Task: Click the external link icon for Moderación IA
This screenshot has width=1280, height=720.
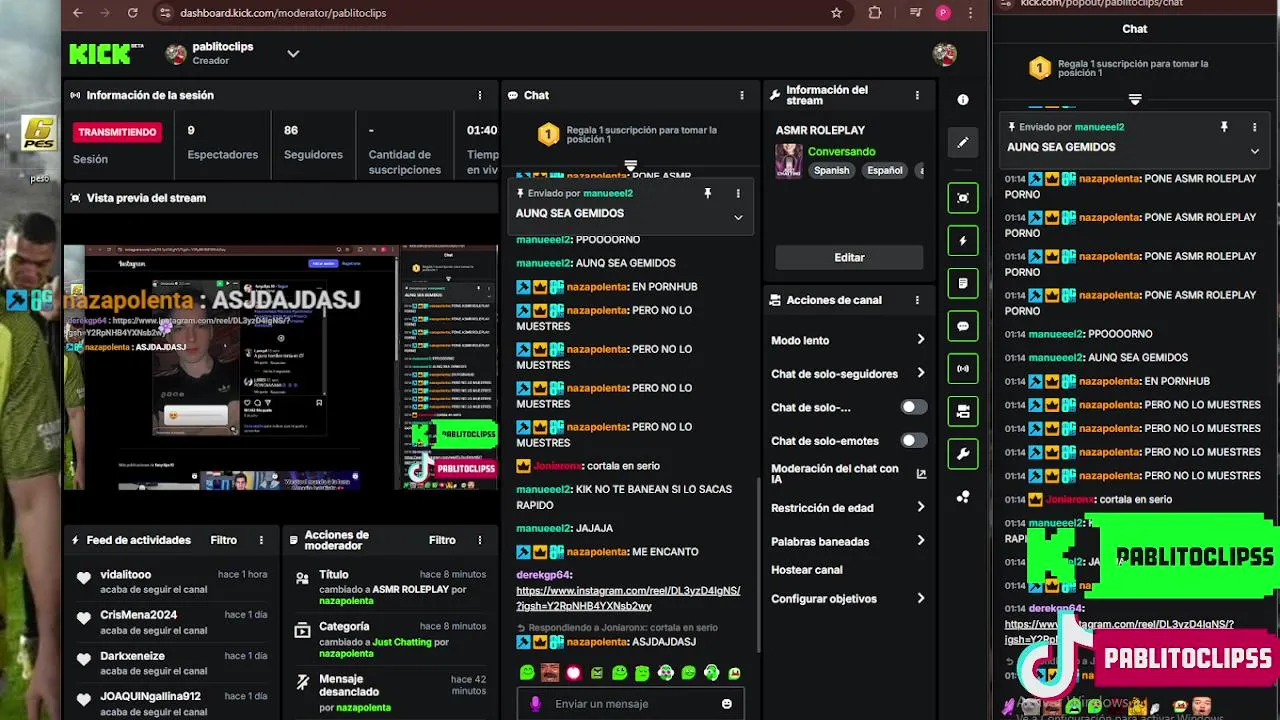Action: pos(921,474)
